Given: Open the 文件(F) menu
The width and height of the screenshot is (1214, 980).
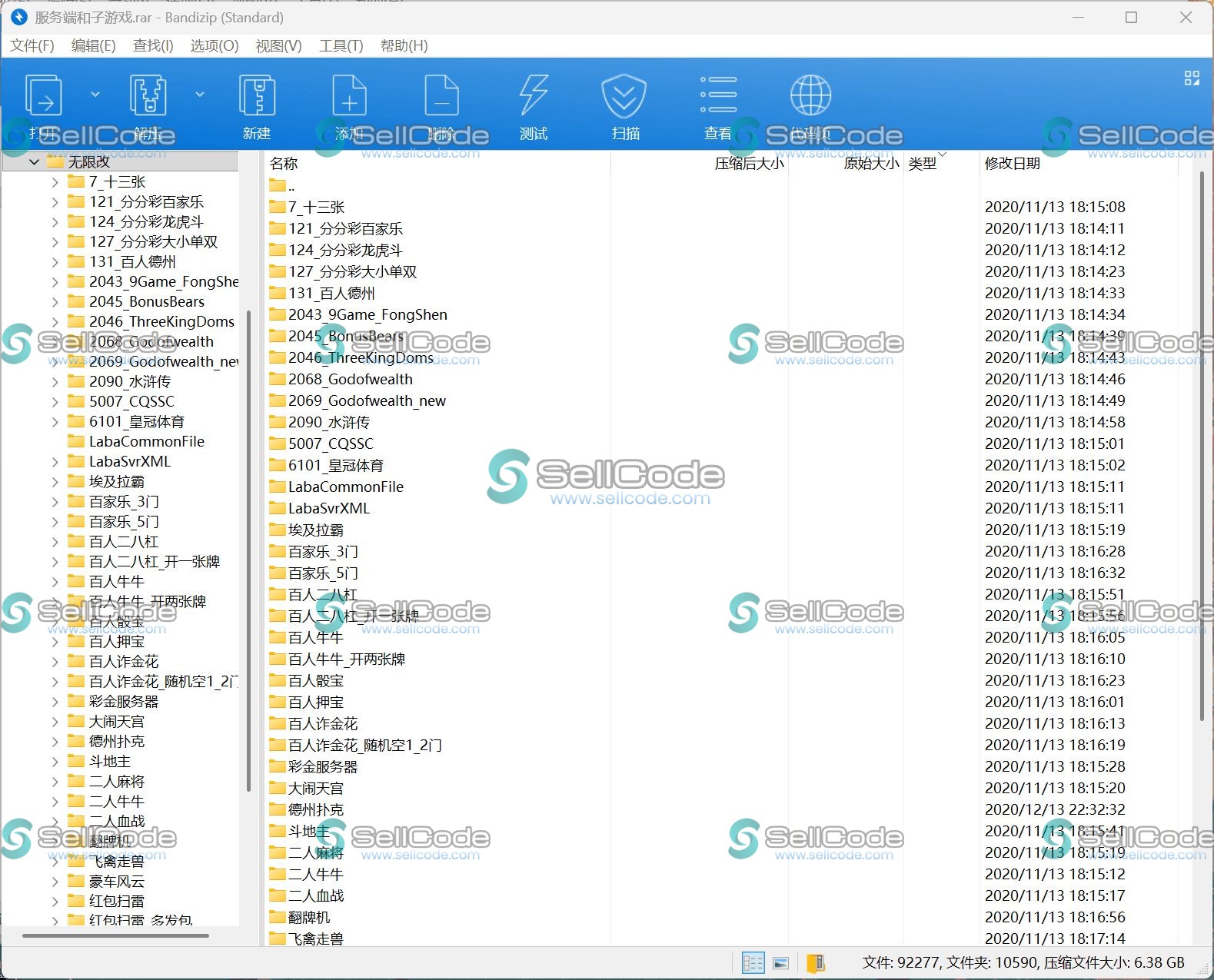Looking at the screenshot, I should click(x=32, y=46).
